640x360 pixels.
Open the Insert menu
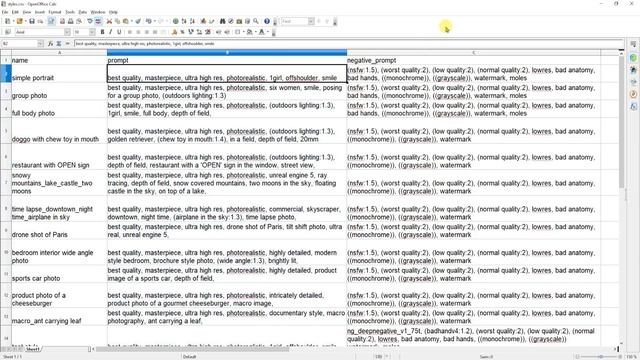point(40,12)
